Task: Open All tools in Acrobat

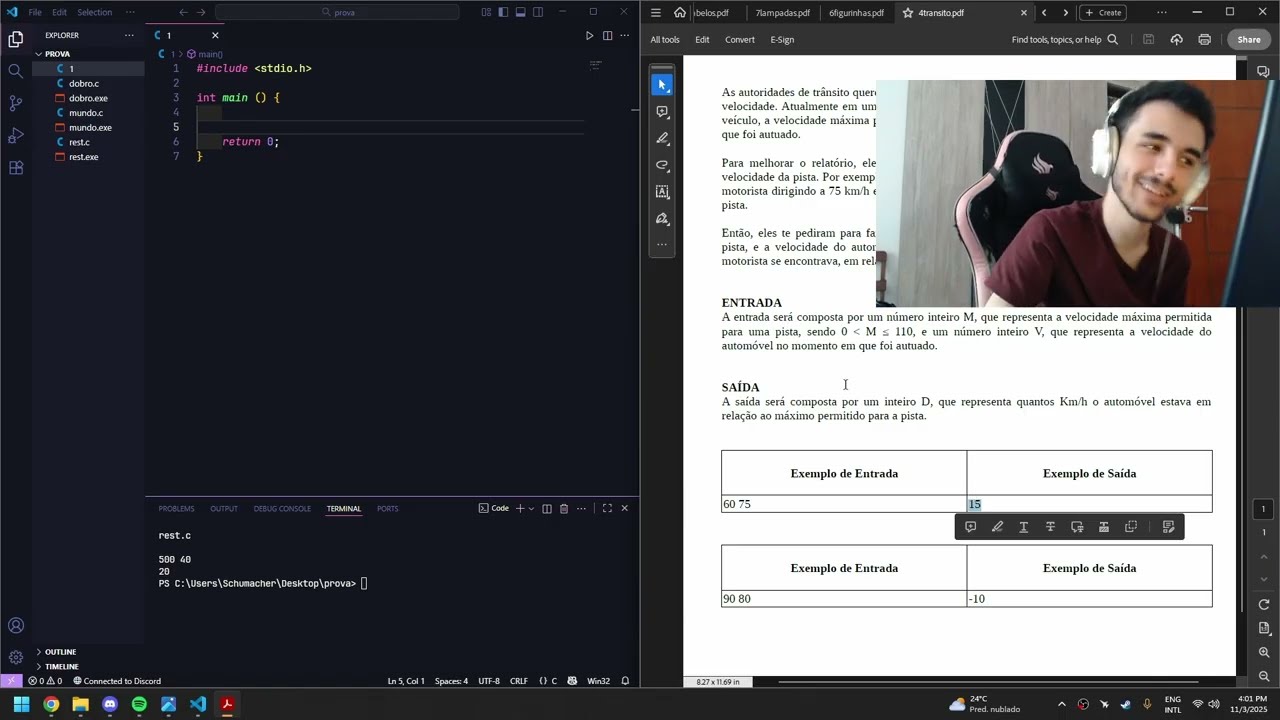Action: pyautogui.click(x=665, y=40)
